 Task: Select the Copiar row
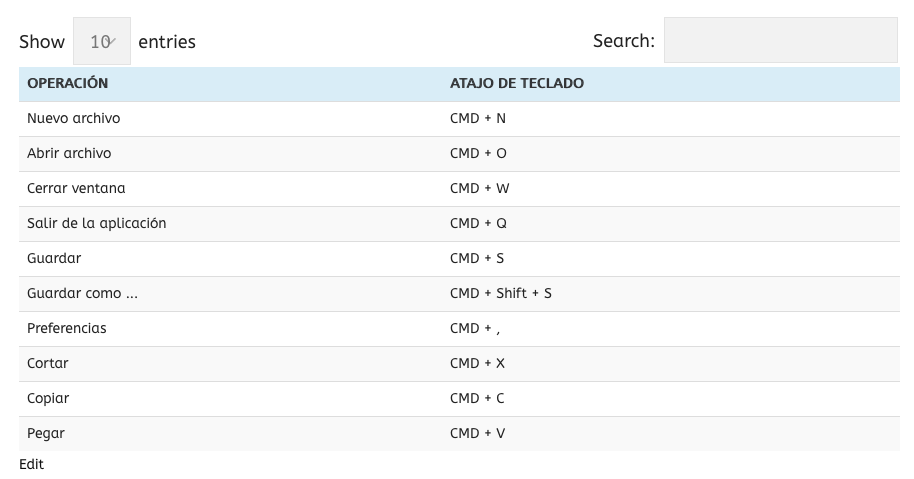coord(48,398)
